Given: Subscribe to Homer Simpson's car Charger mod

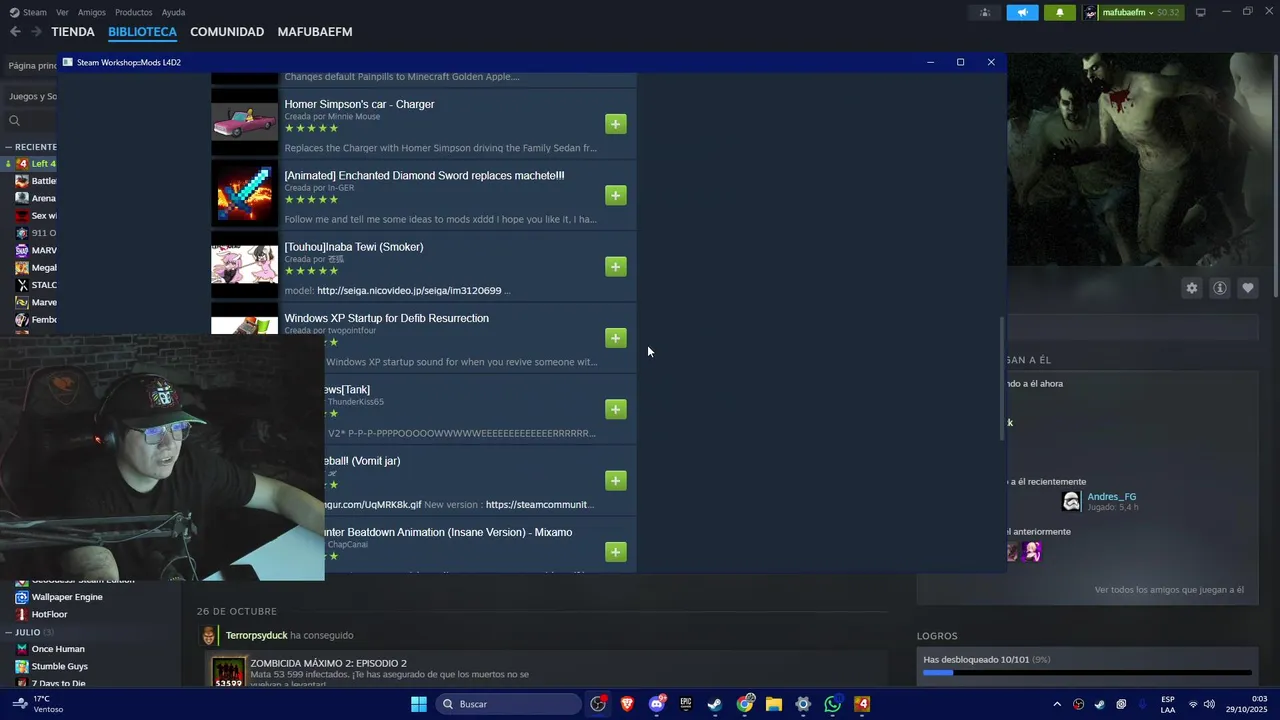Looking at the screenshot, I should pos(616,124).
